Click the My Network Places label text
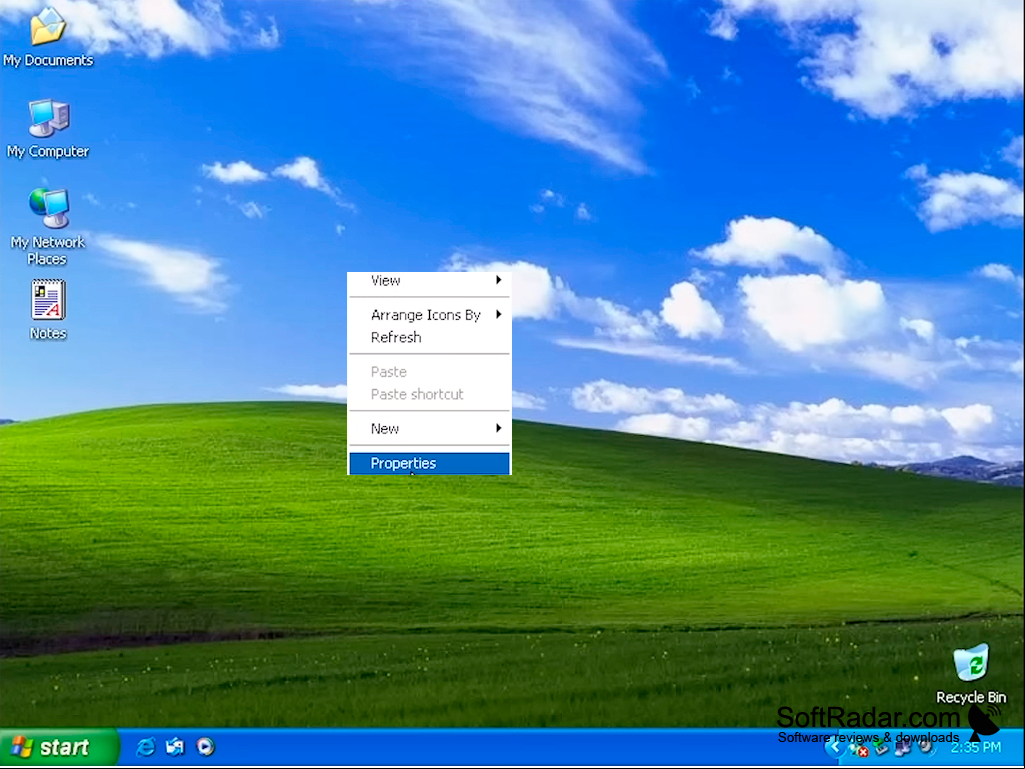This screenshot has height=769, width=1025. pos(48,250)
